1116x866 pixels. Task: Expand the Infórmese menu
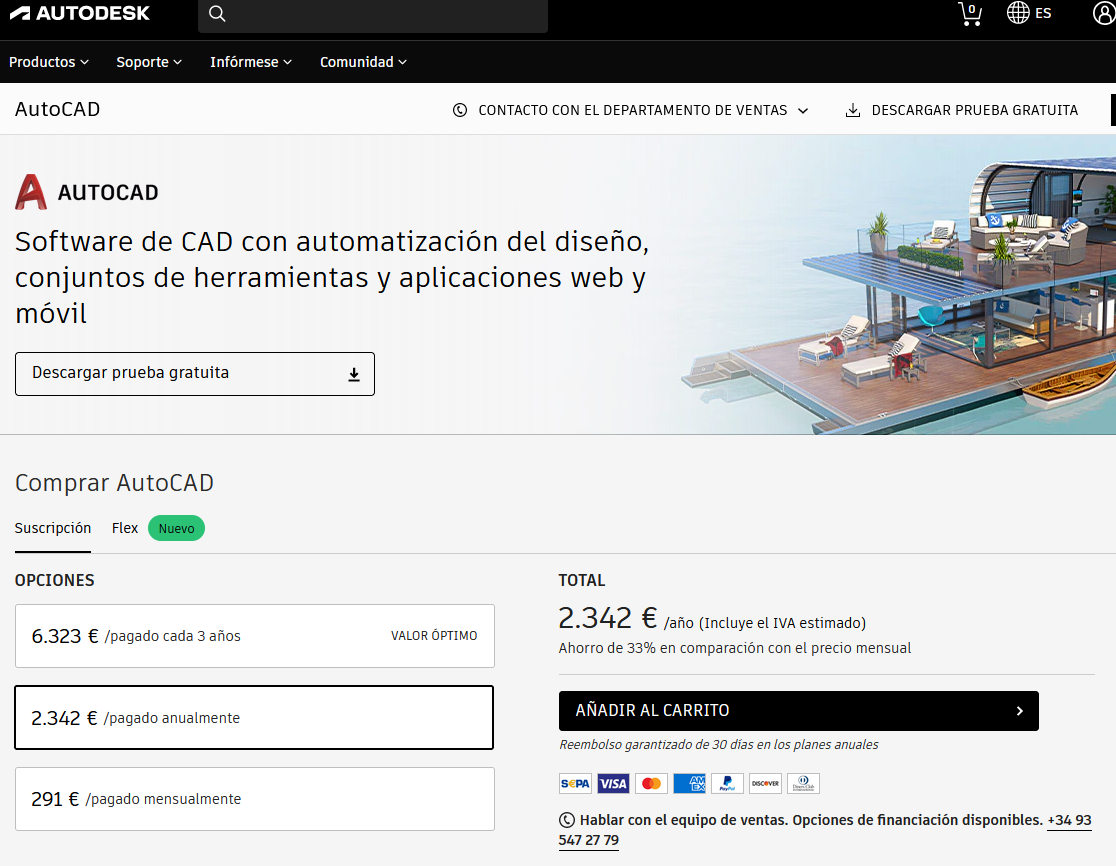click(x=251, y=62)
